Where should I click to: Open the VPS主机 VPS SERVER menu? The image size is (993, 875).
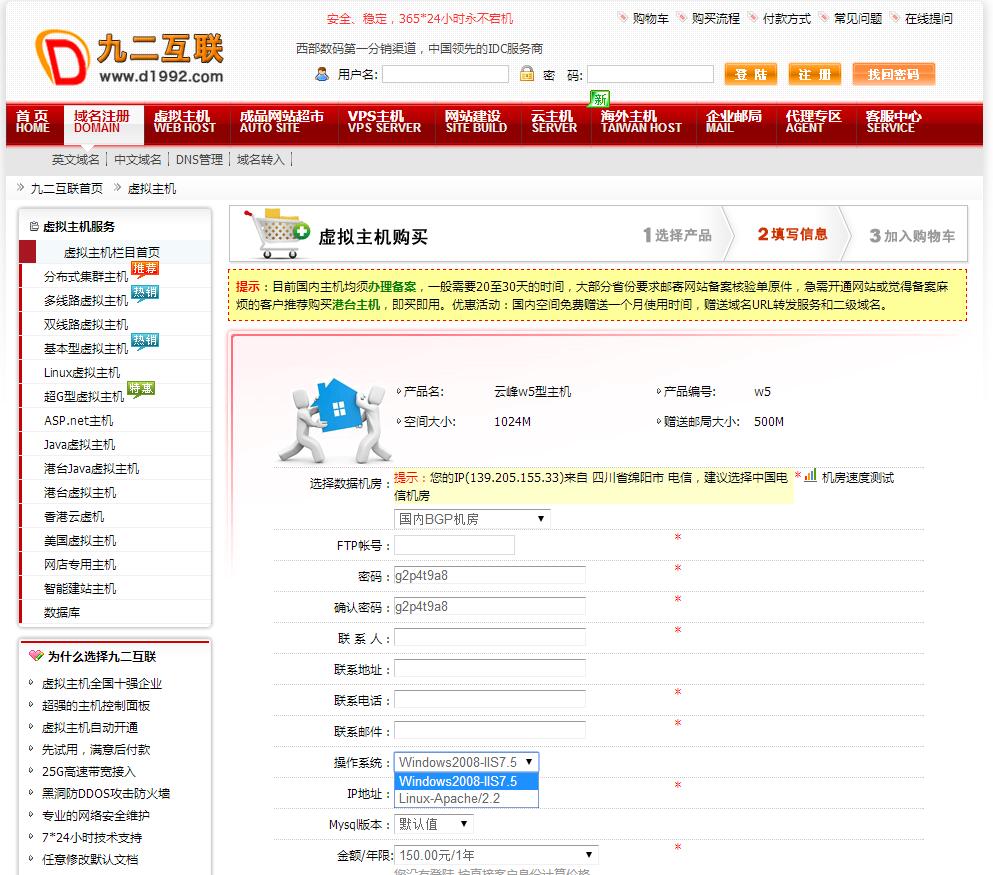tap(384, 119)
